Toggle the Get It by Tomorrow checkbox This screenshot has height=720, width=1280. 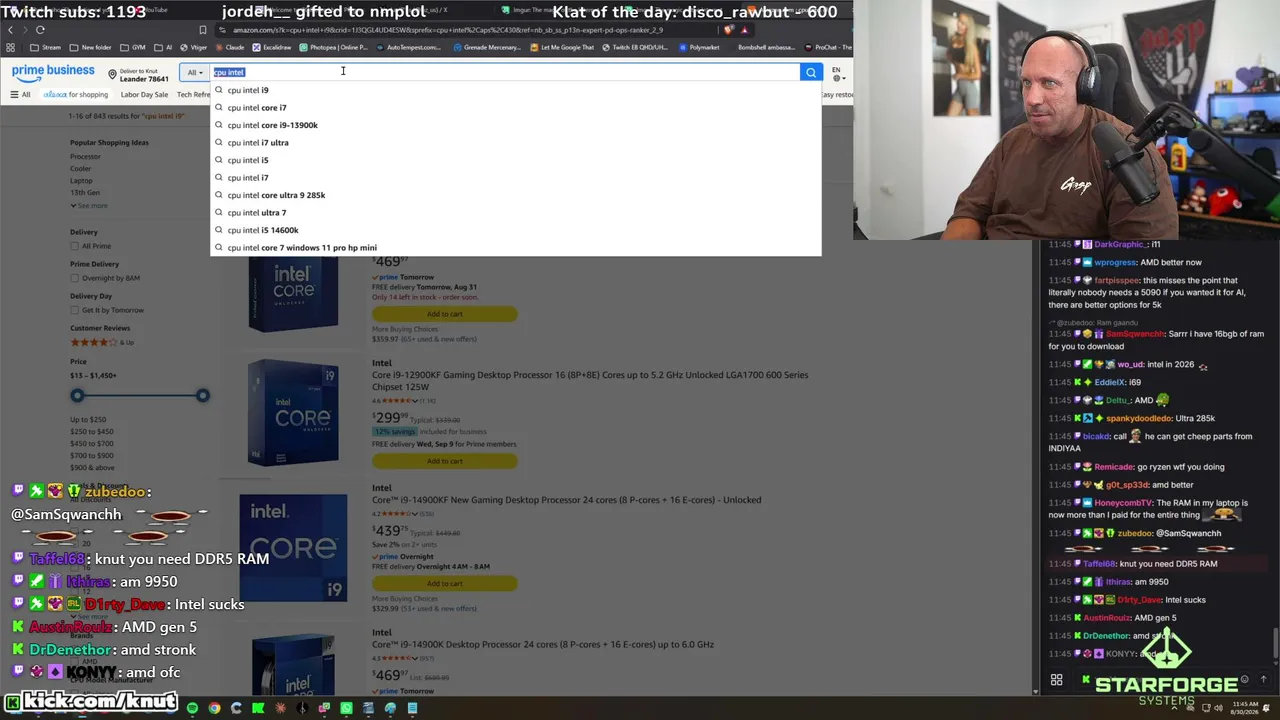pos(75,310)
